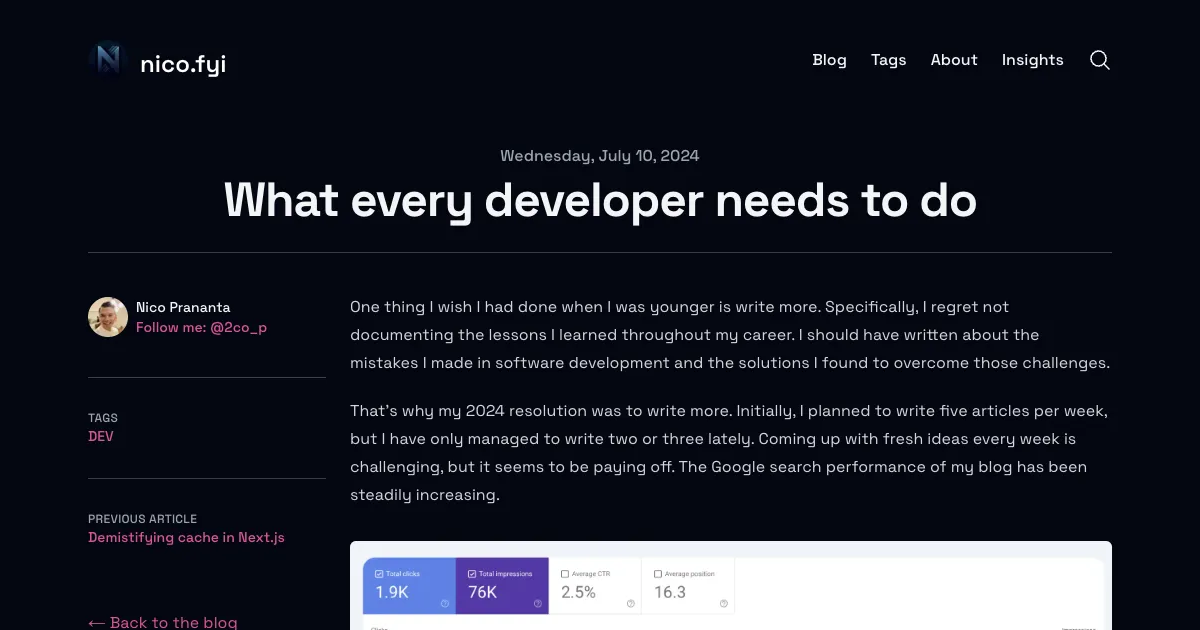Click Nico Prananta's profile picture
The height and width of the screenshot is (630, 1200).
(107, 317)
